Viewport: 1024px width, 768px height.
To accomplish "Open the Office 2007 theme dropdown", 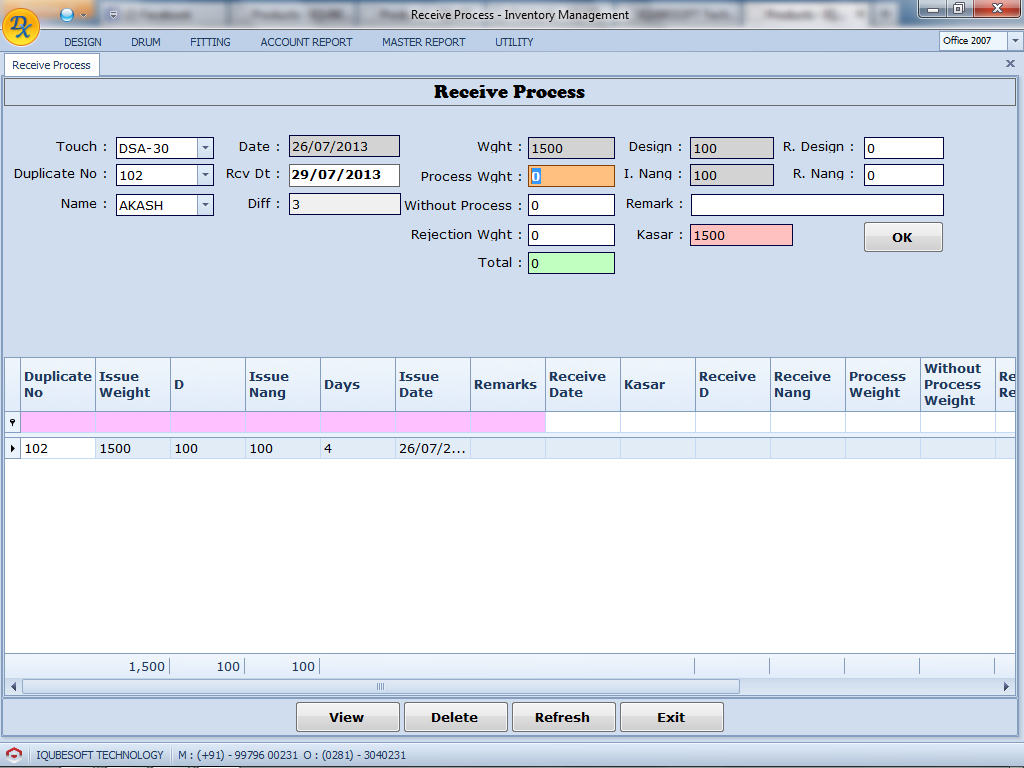I will point(1015,41).
